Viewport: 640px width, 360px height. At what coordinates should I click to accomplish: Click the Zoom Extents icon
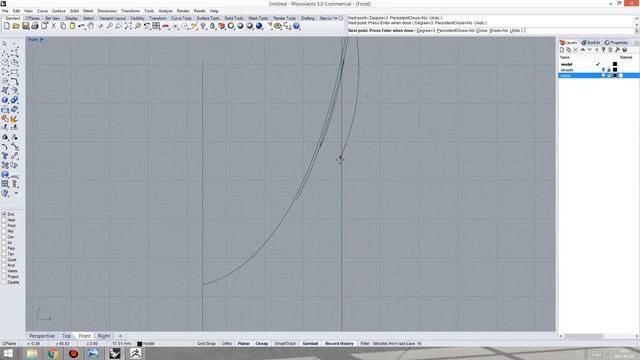[x=128, y=26]
